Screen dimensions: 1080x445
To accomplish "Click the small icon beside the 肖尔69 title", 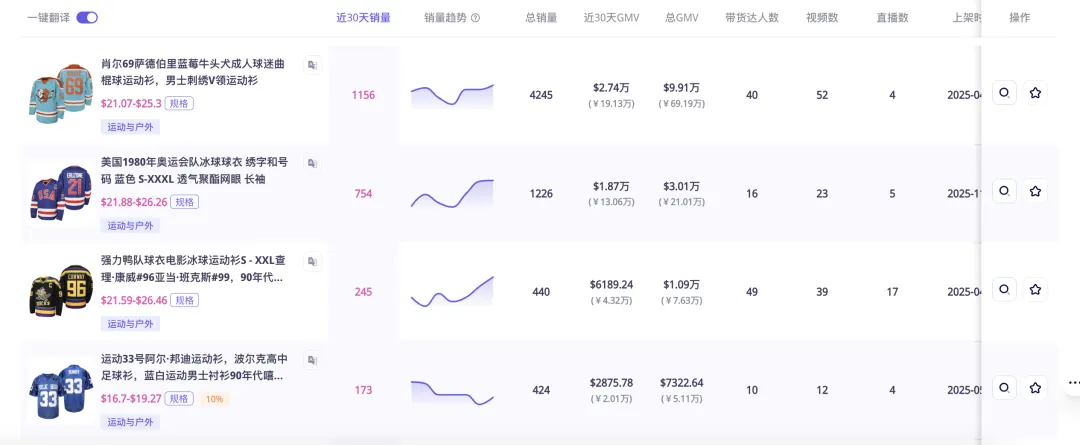I will [x=312, y=65].
